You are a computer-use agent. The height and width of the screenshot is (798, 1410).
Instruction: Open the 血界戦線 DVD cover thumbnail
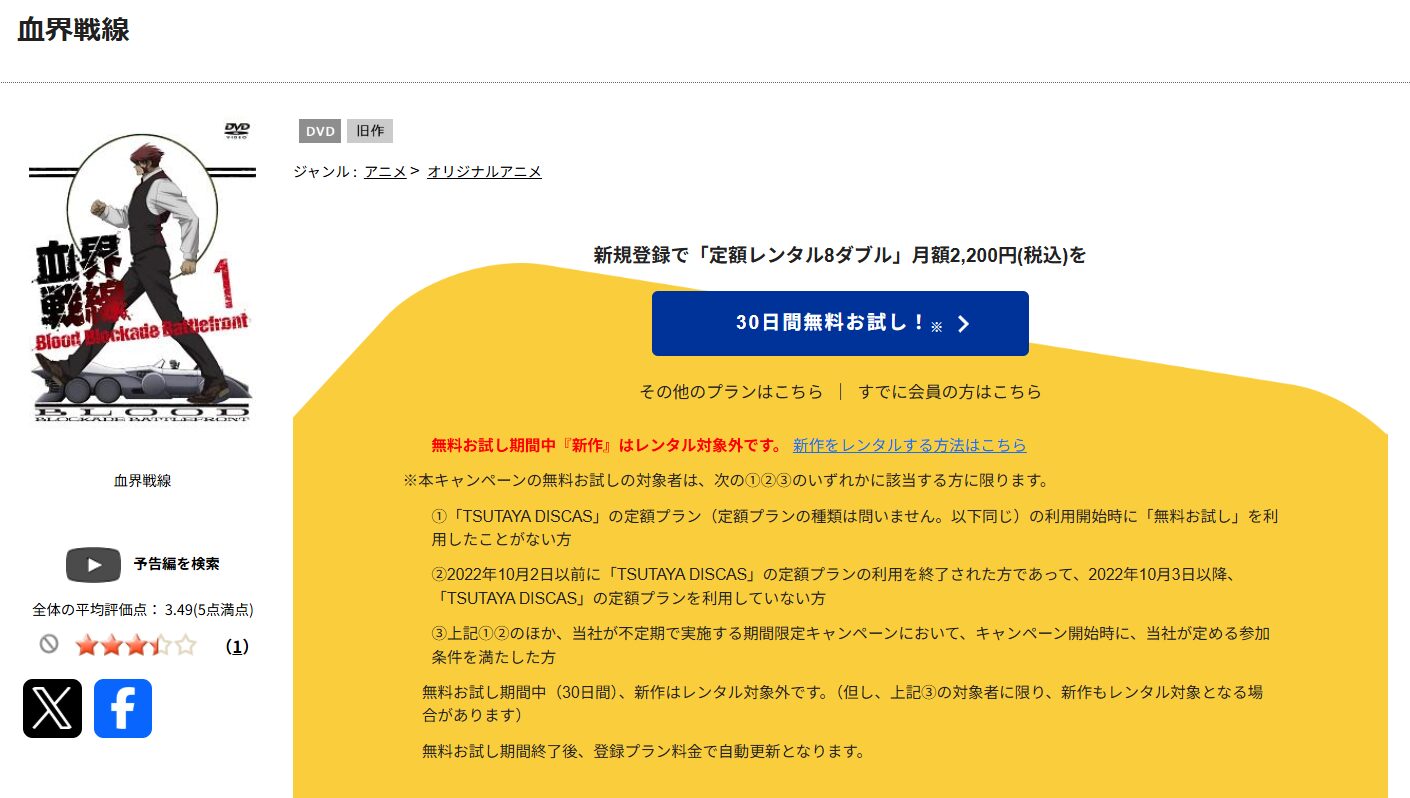coord(142,271)
